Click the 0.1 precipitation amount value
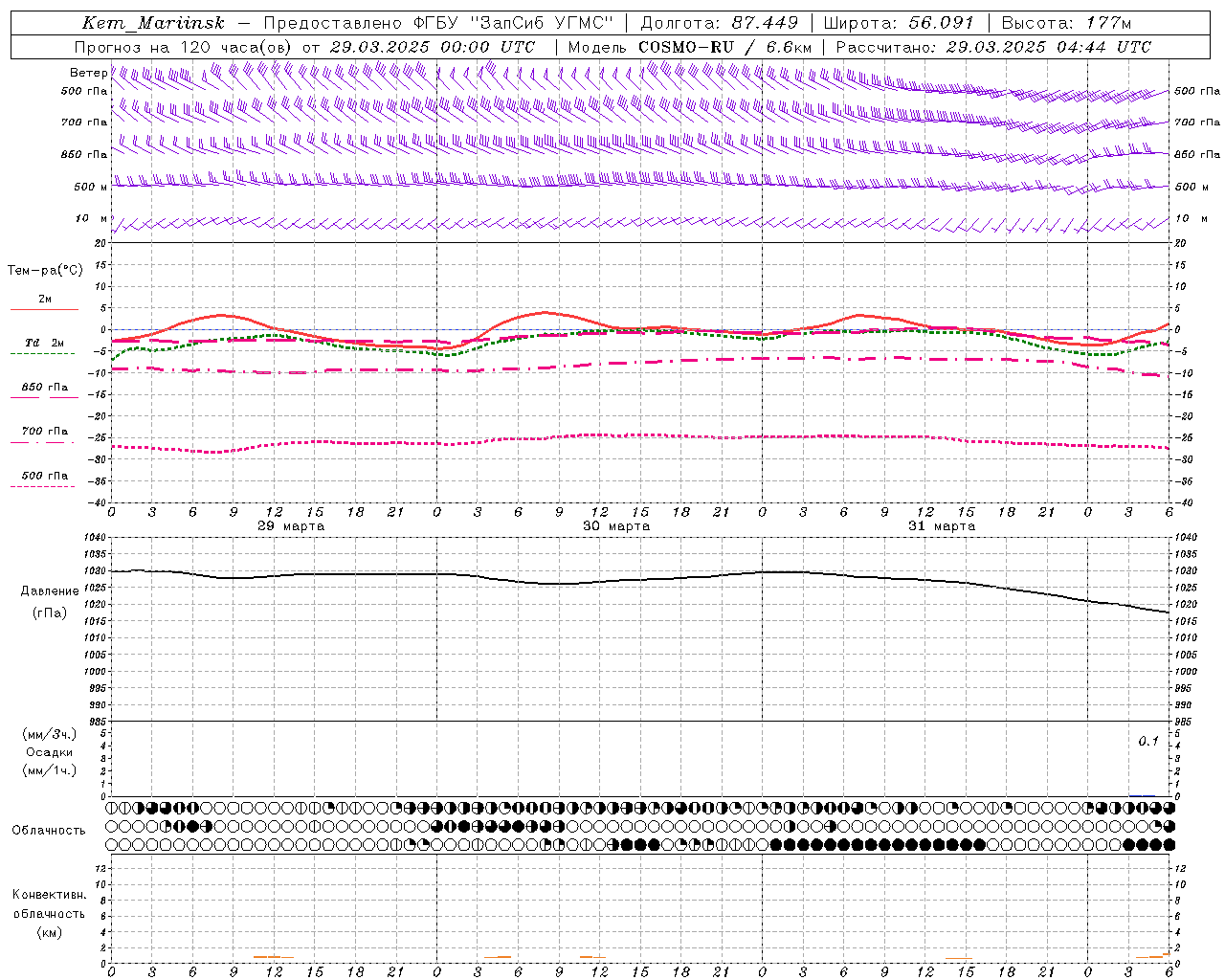Image resolution: width=1225 pixels, height=980 pixels. (x=1148, y=742)
